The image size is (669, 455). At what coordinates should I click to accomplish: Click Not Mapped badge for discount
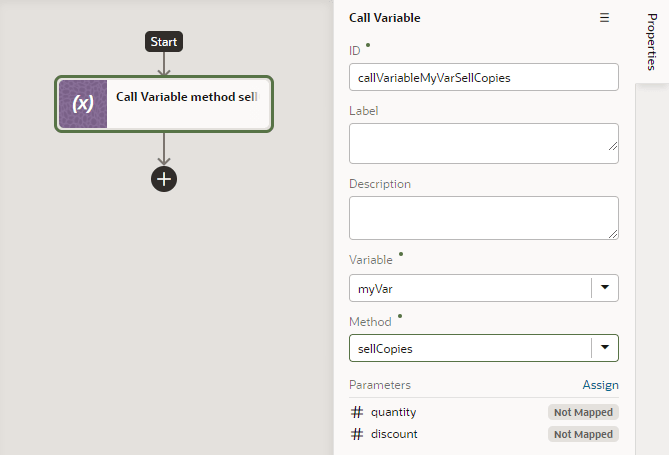click(583, 434)
